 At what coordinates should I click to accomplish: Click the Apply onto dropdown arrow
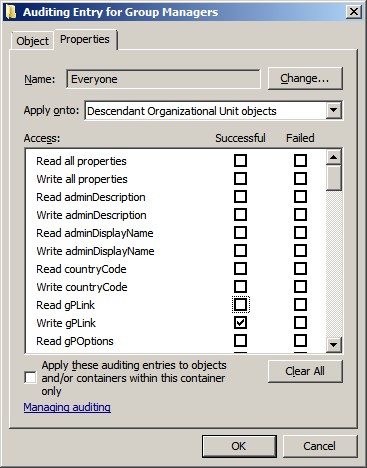(334, 110)
